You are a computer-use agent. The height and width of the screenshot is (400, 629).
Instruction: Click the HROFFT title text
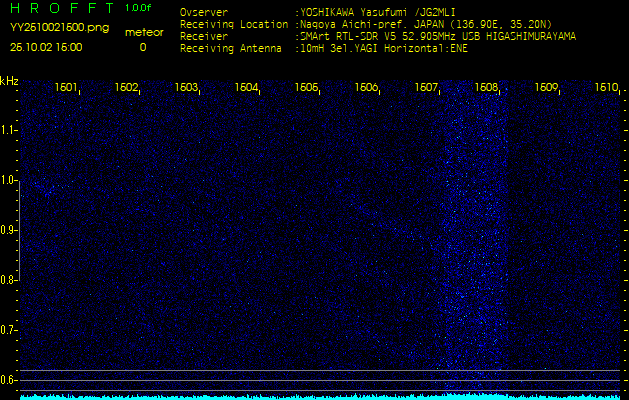click(x=62, y=8)
